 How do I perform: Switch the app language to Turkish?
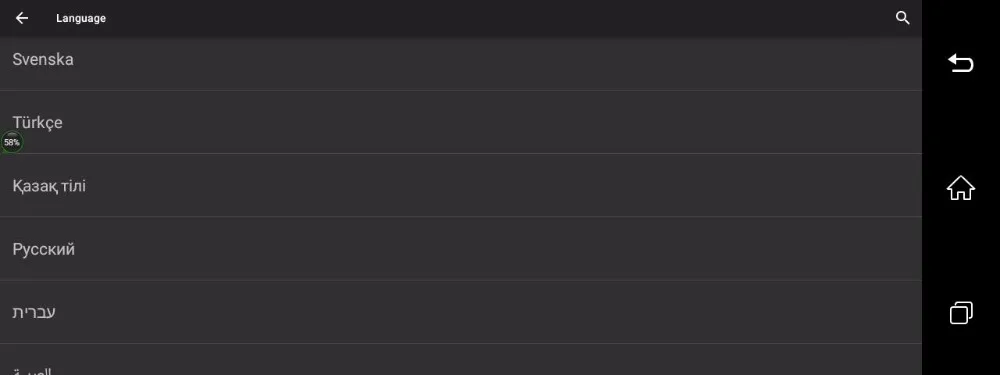click(x=461, y=122)
